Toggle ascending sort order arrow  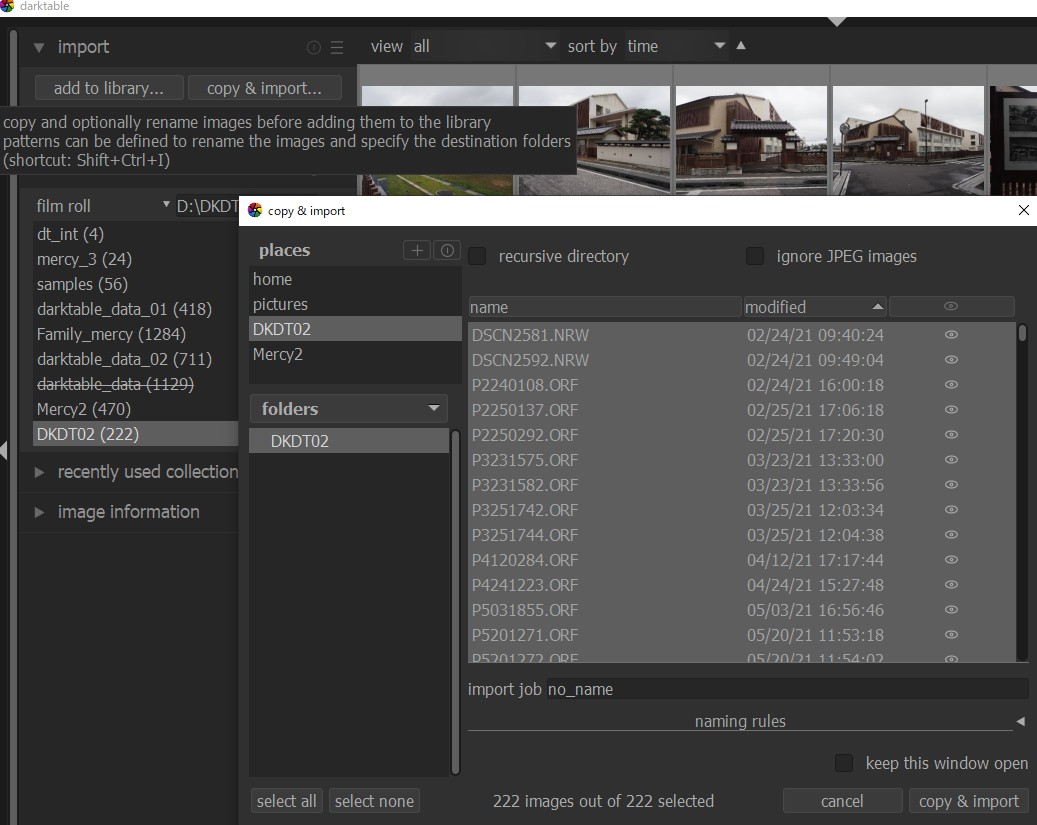click(741, 46)
